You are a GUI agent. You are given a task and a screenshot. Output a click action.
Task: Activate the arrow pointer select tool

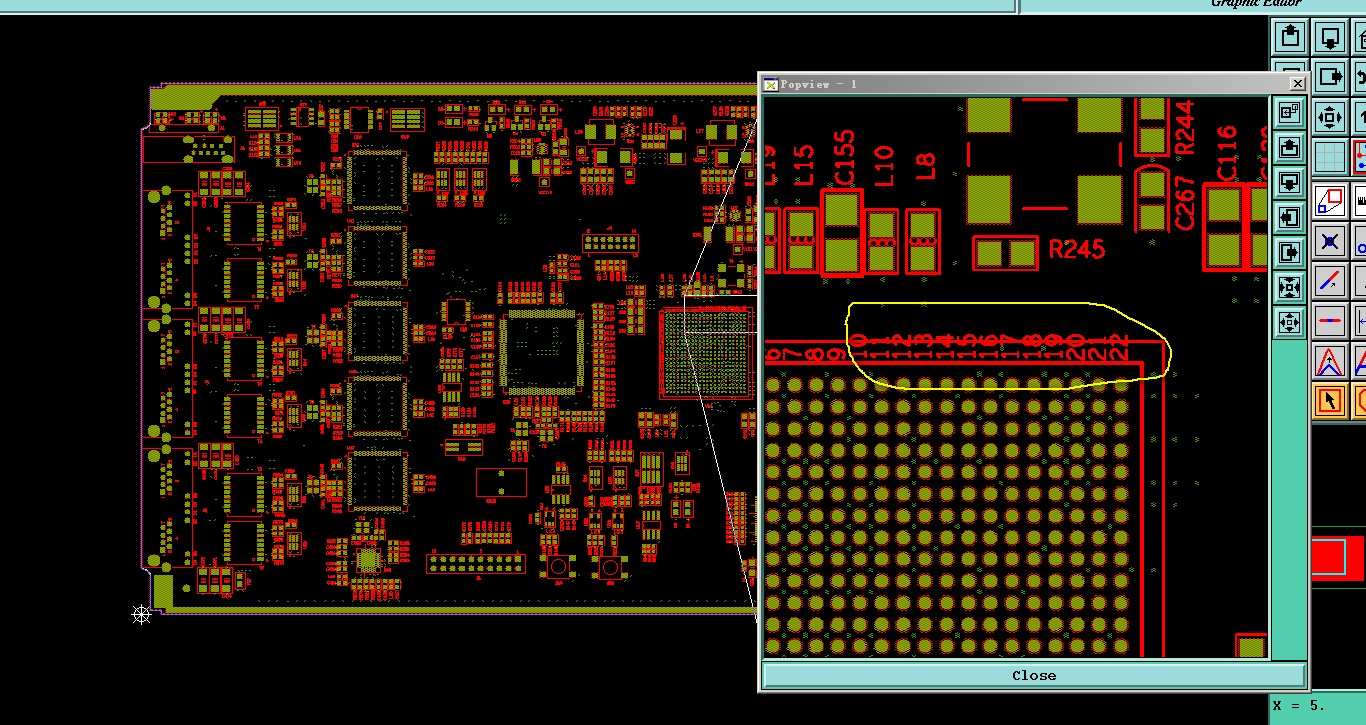point(1329,400)
